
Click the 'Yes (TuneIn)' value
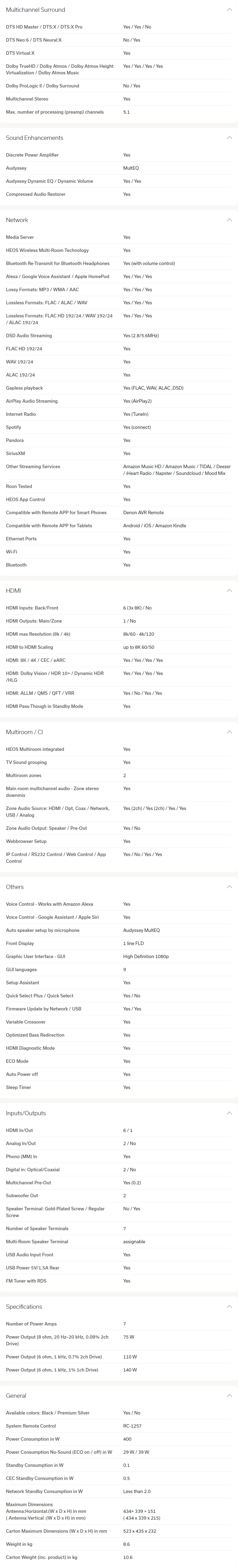(x=136, y=414)
